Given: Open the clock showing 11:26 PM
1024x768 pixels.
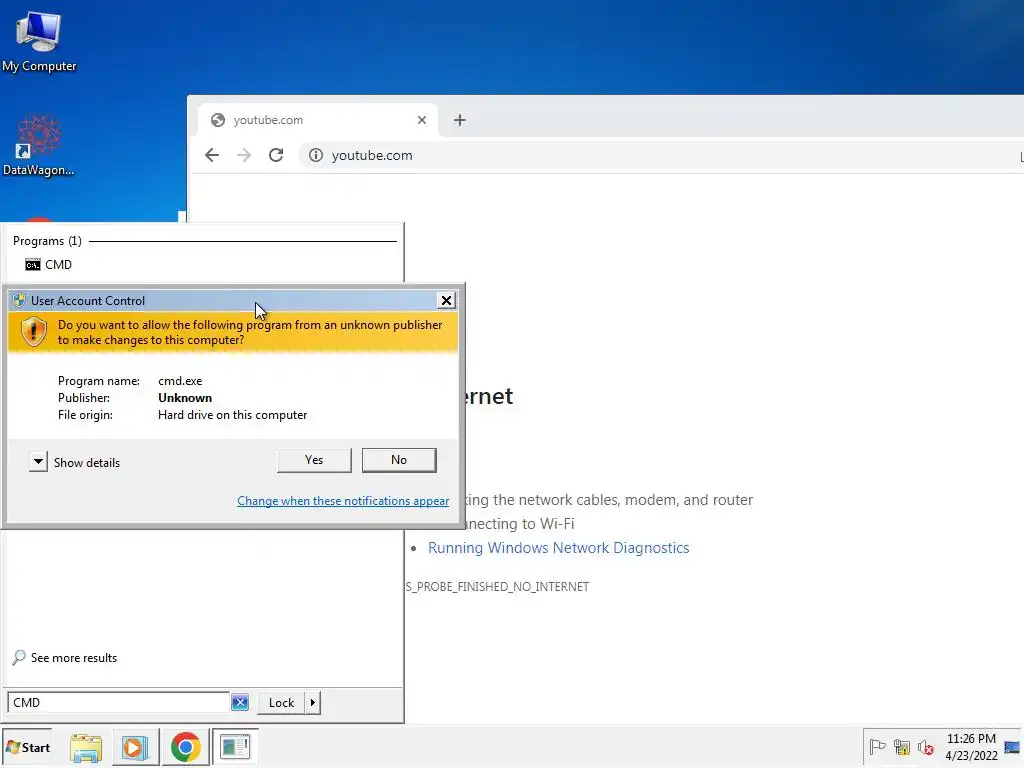Looking at the screenshot, I should point(971,747).
